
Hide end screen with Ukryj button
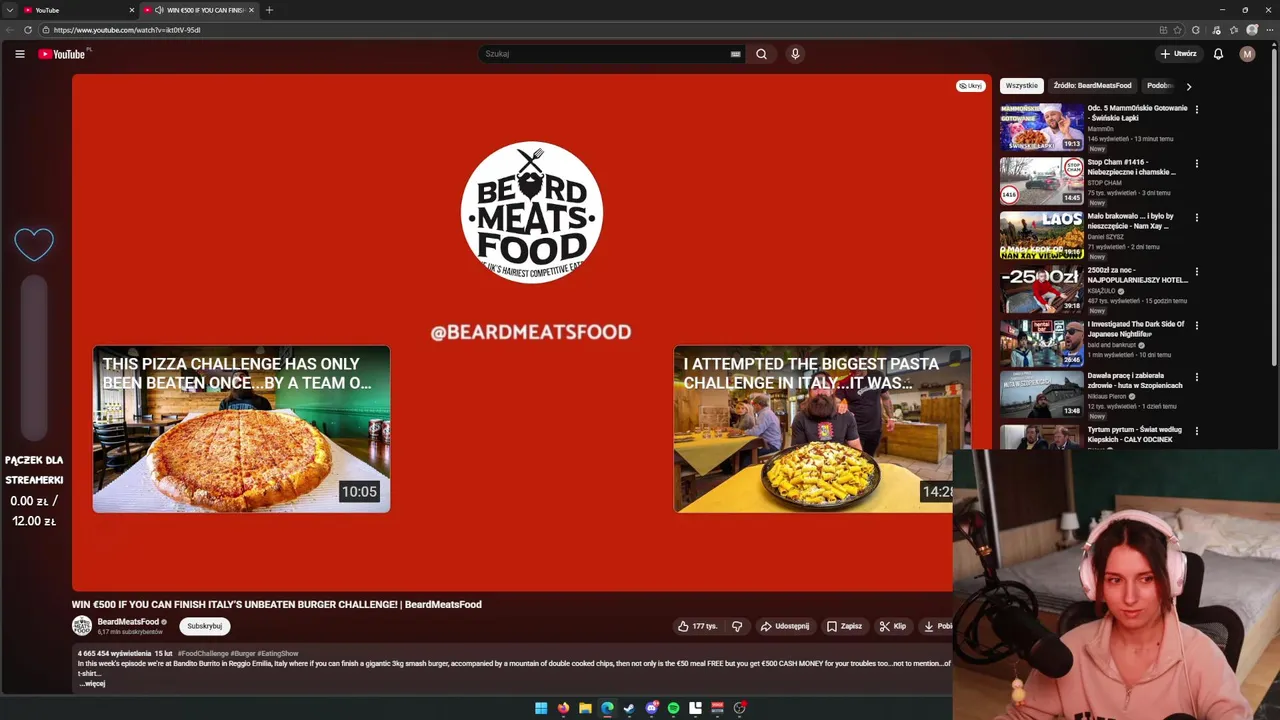pos(970,86)
